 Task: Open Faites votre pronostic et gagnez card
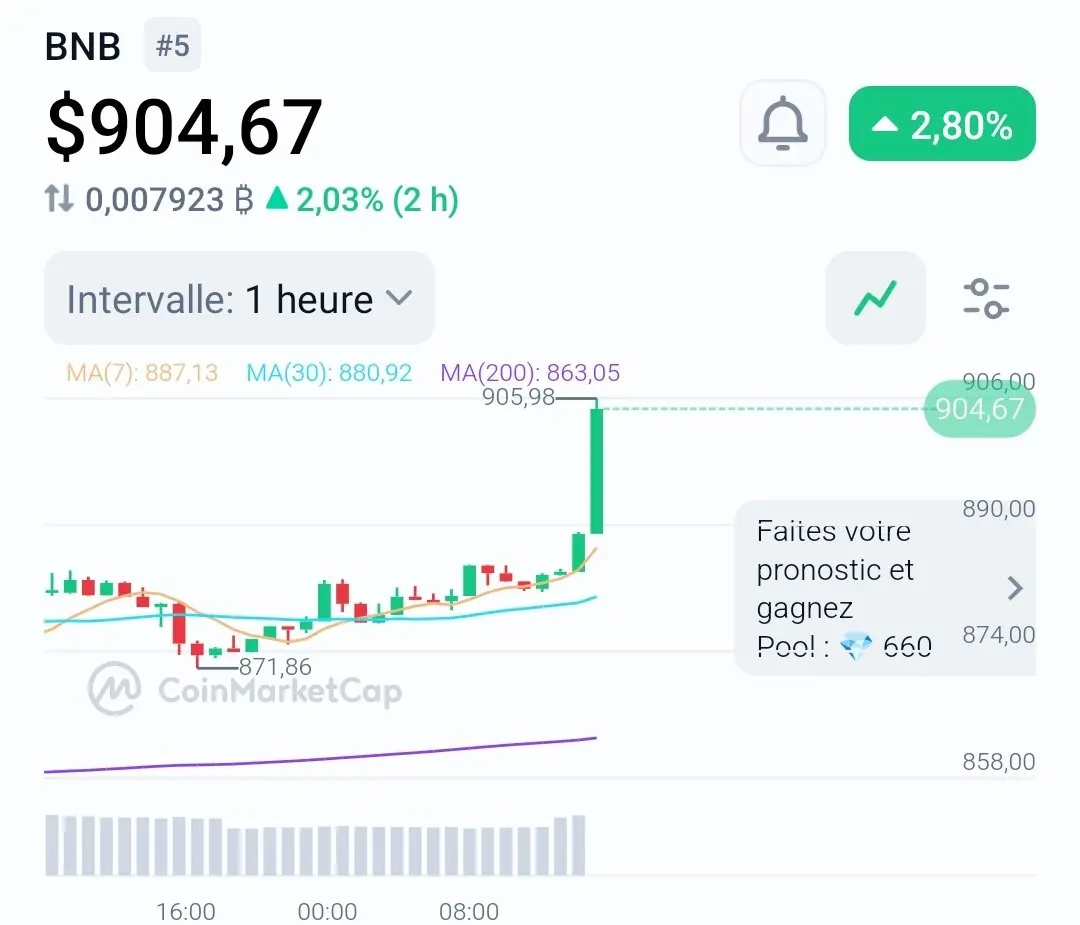coord(885,588)
